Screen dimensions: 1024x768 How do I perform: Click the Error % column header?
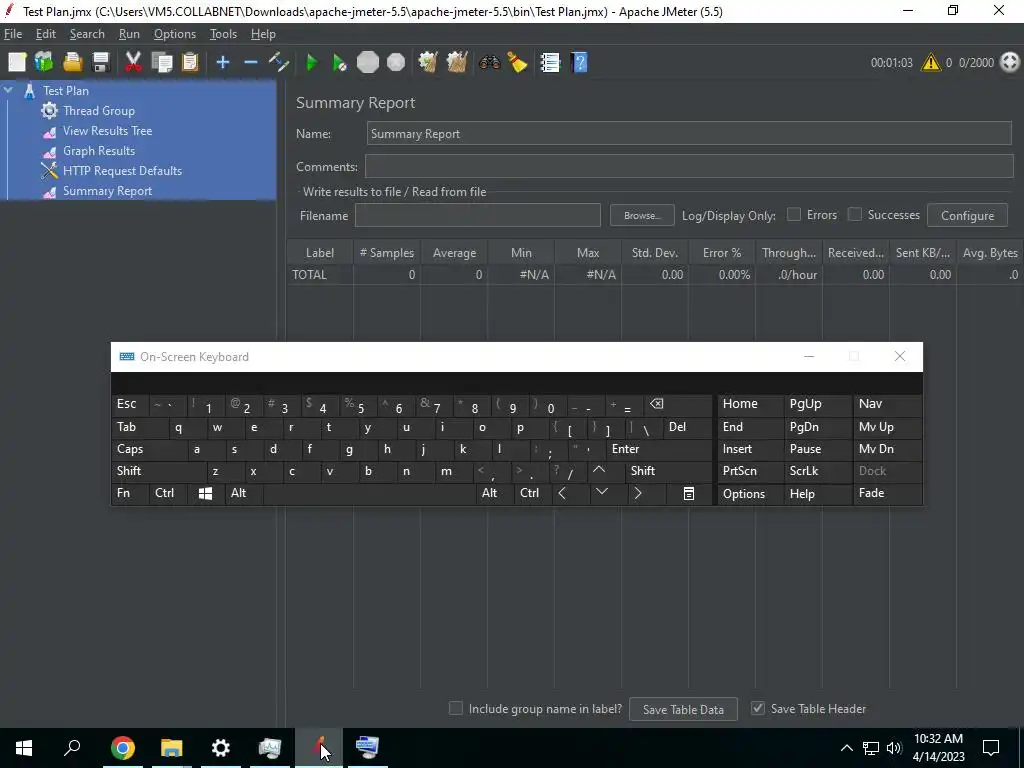[722, 253]
